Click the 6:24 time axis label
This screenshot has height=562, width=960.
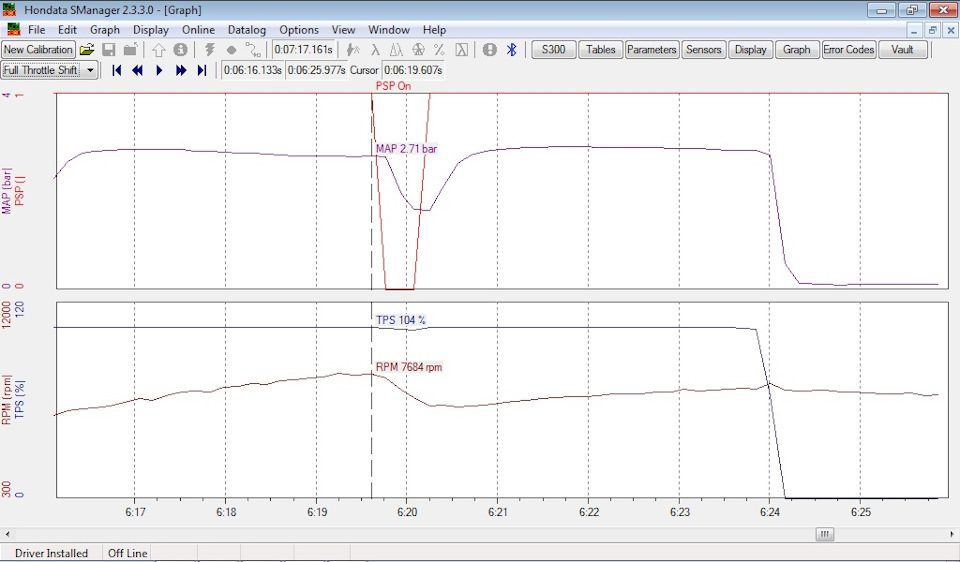coord(770,512)
